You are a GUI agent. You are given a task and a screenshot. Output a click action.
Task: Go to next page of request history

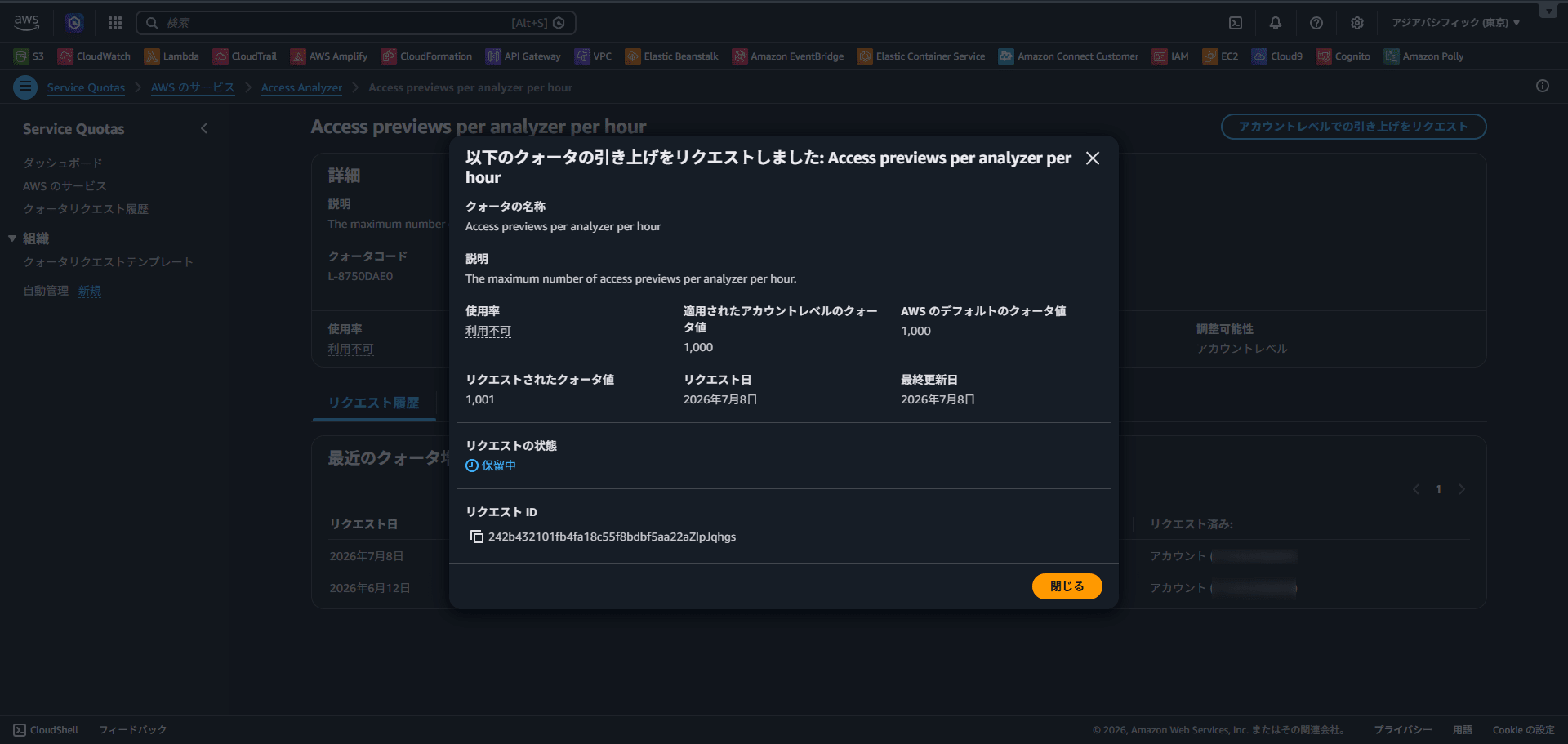point(1462,489)
